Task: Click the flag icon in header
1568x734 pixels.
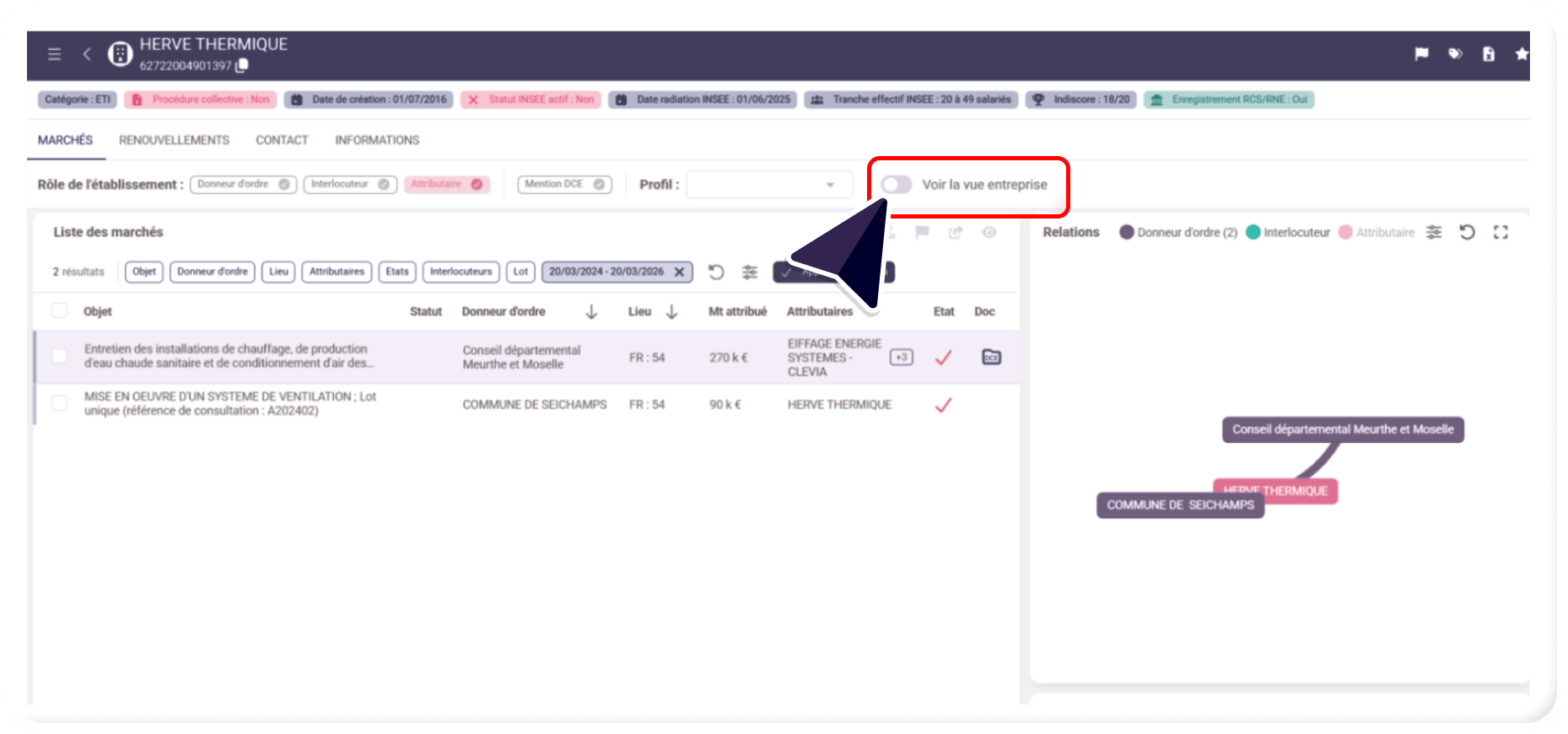Action: point(1421,54)
